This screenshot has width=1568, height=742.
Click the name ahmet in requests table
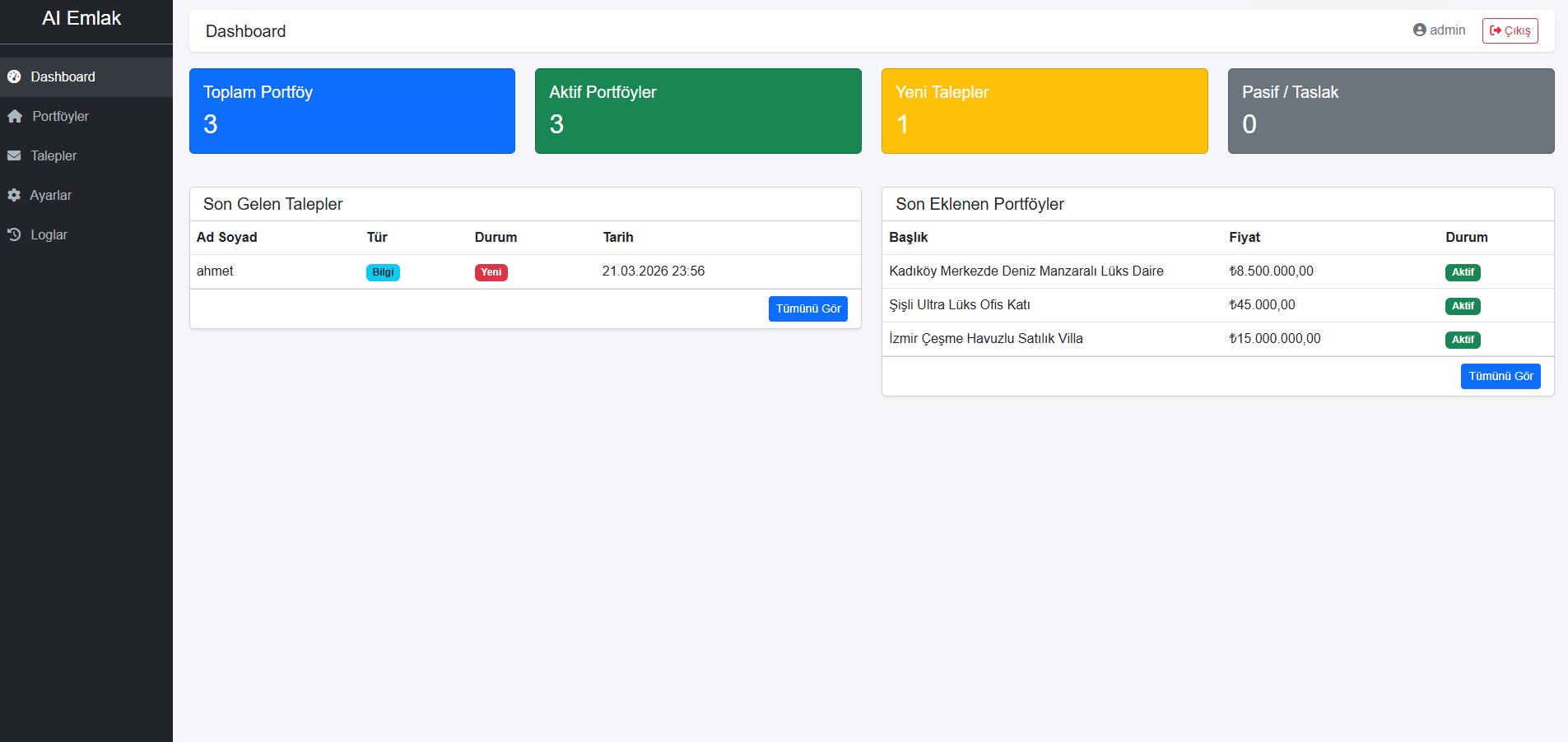coord(215,271)
